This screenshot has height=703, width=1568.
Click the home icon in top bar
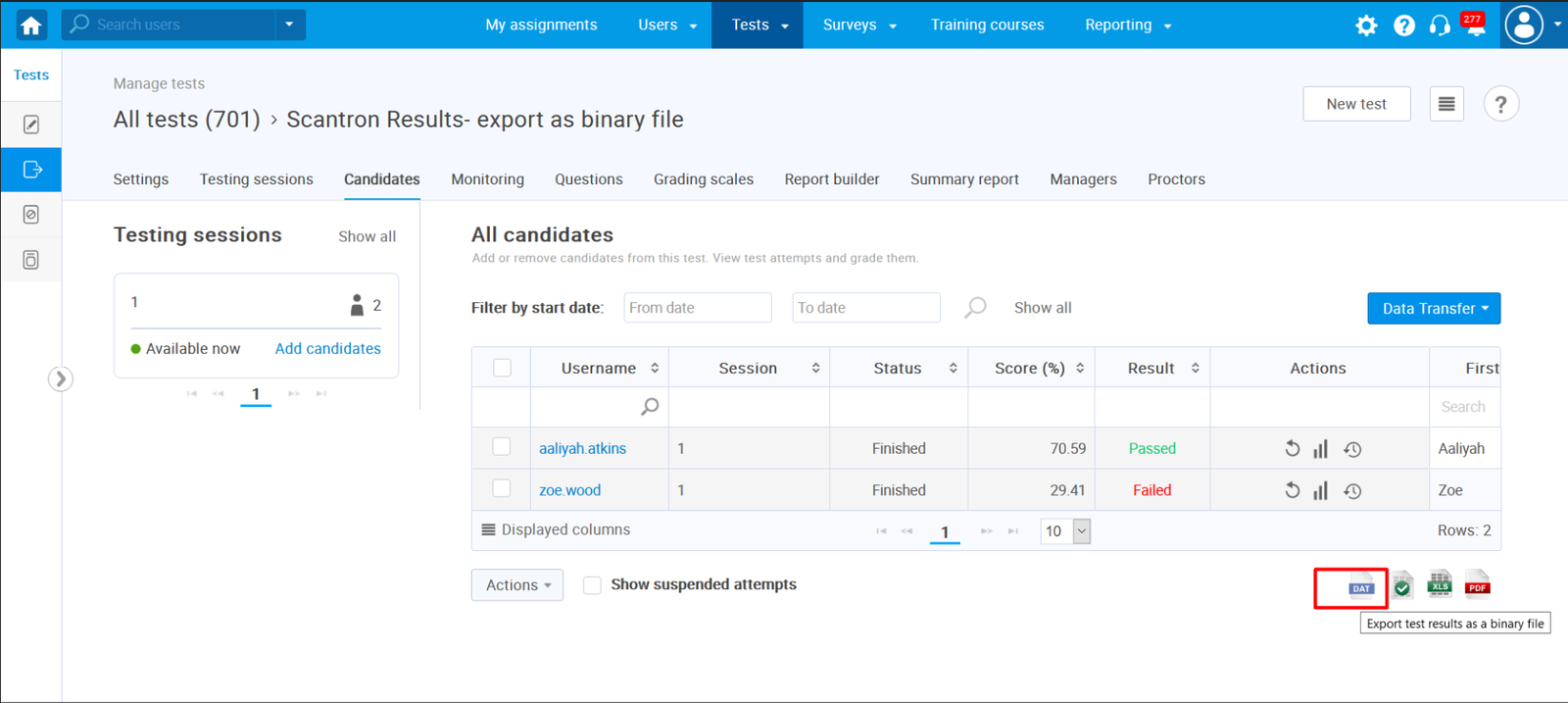coord(31,25)
